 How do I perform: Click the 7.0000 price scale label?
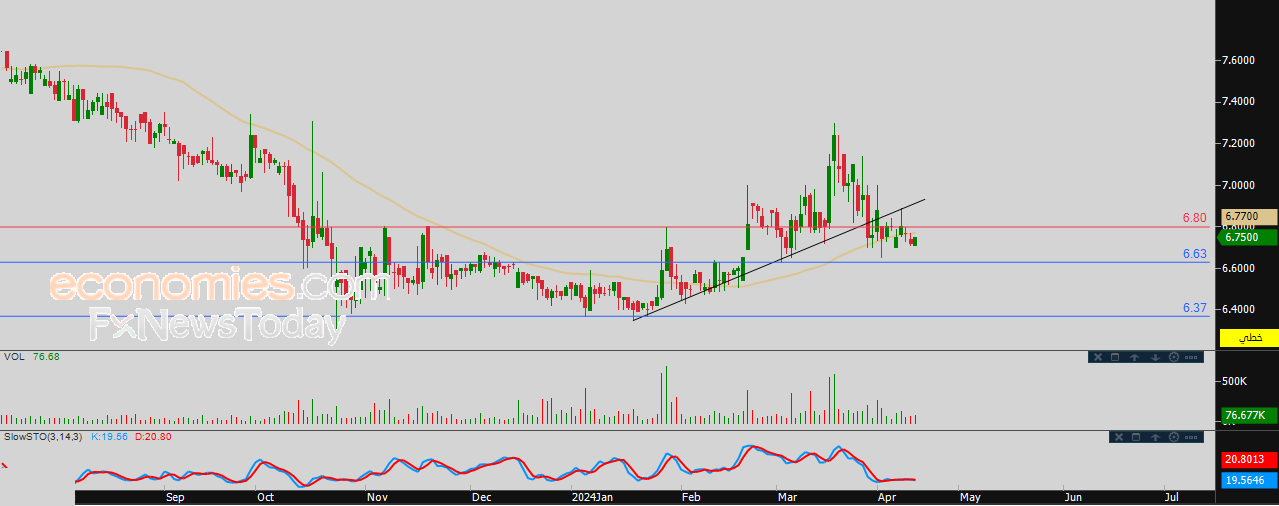click(x=1238, y=186)
